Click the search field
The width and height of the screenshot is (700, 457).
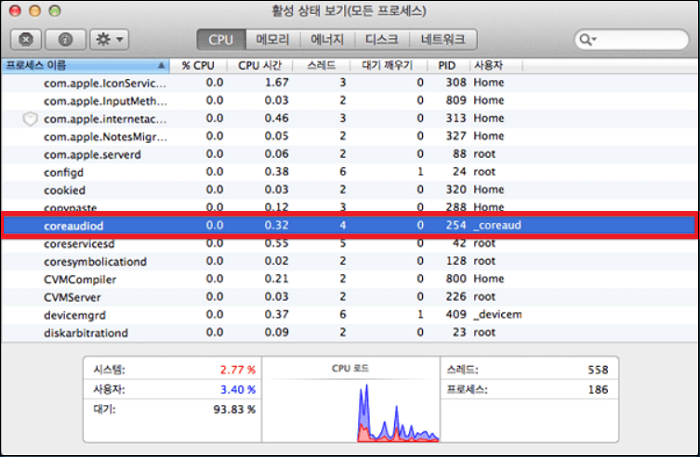tap(631, 40)
